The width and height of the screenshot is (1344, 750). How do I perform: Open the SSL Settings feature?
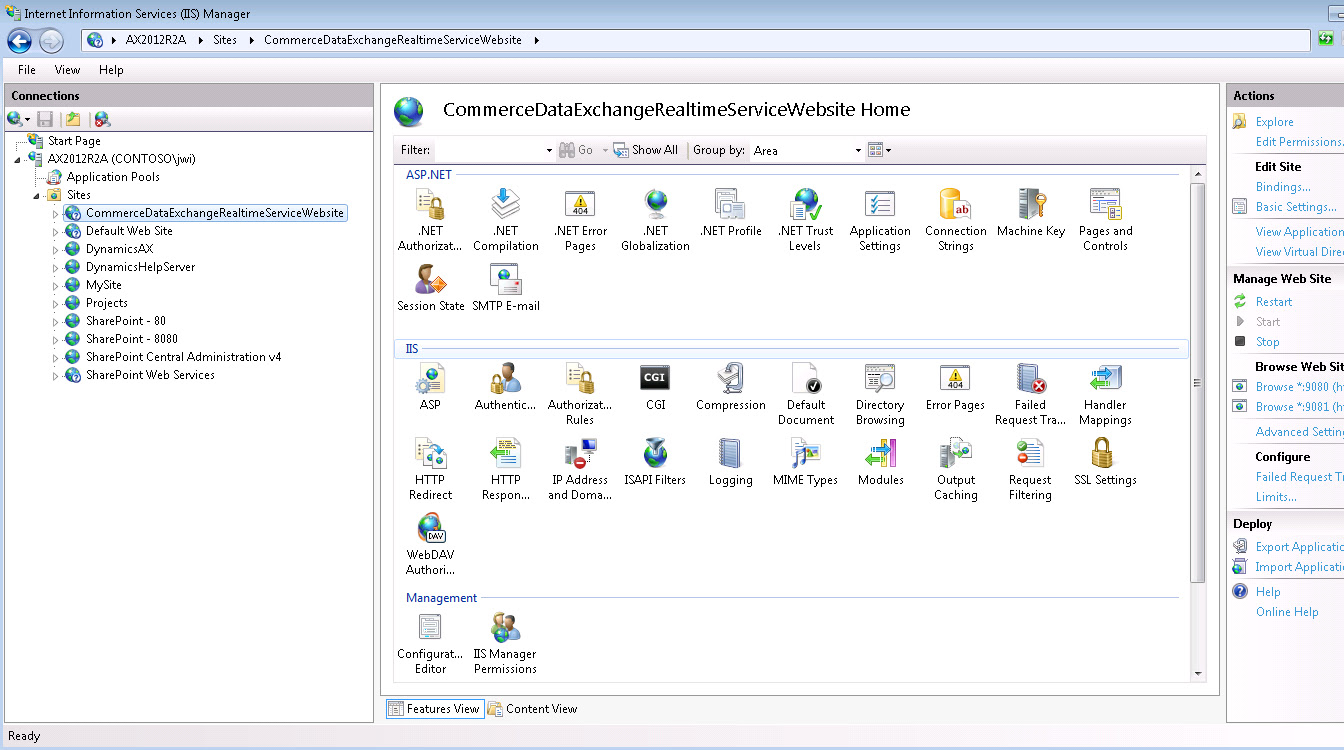(x=1105, y=462)
